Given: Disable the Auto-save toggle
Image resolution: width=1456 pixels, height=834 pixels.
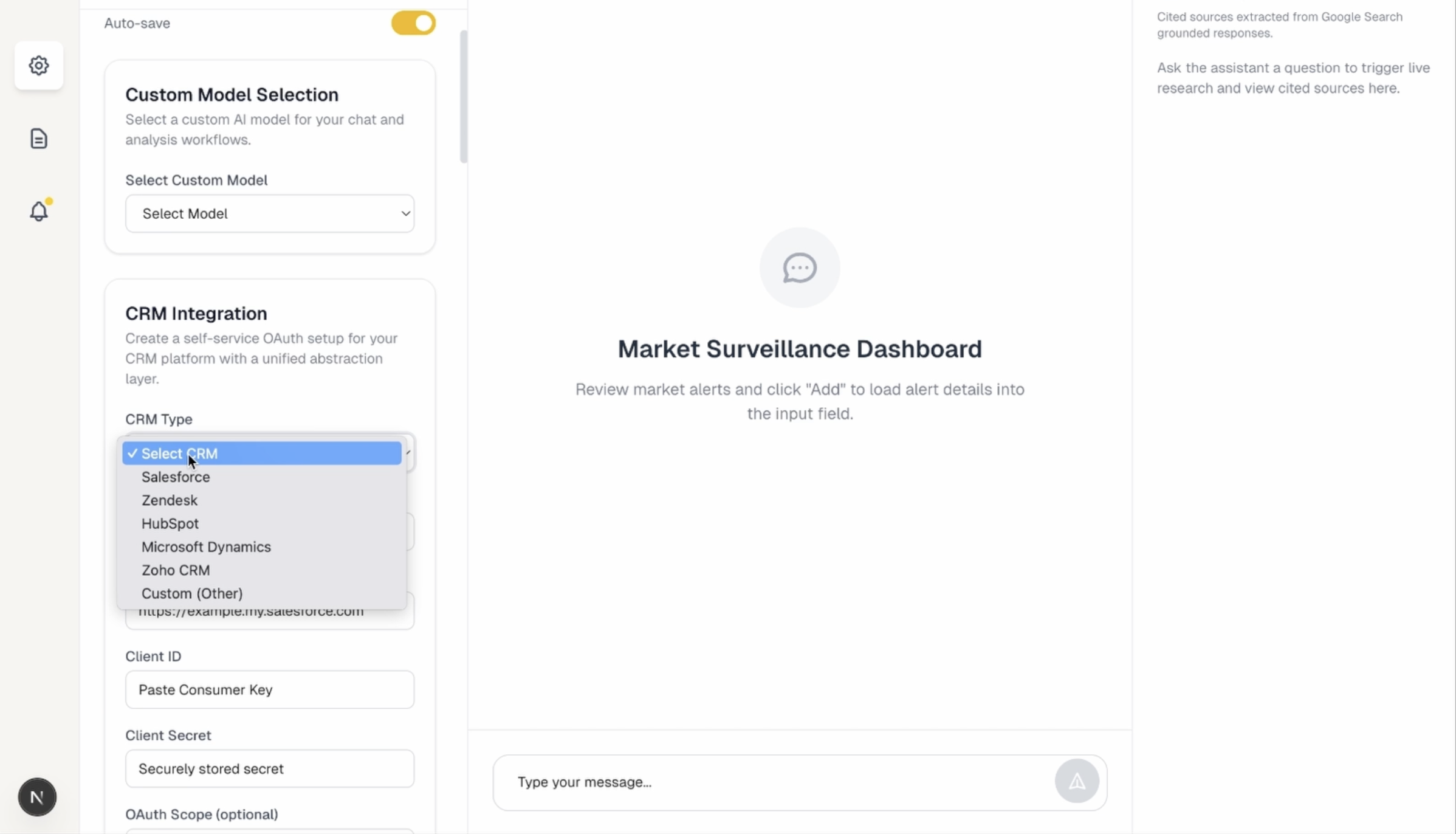Looking at the screenshot, I should point(412,23).
